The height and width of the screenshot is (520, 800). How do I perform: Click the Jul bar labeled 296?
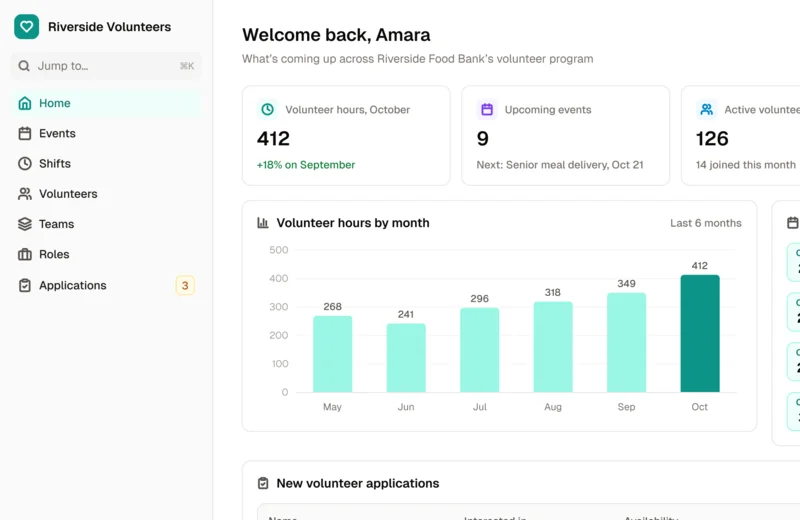[480, 350]
